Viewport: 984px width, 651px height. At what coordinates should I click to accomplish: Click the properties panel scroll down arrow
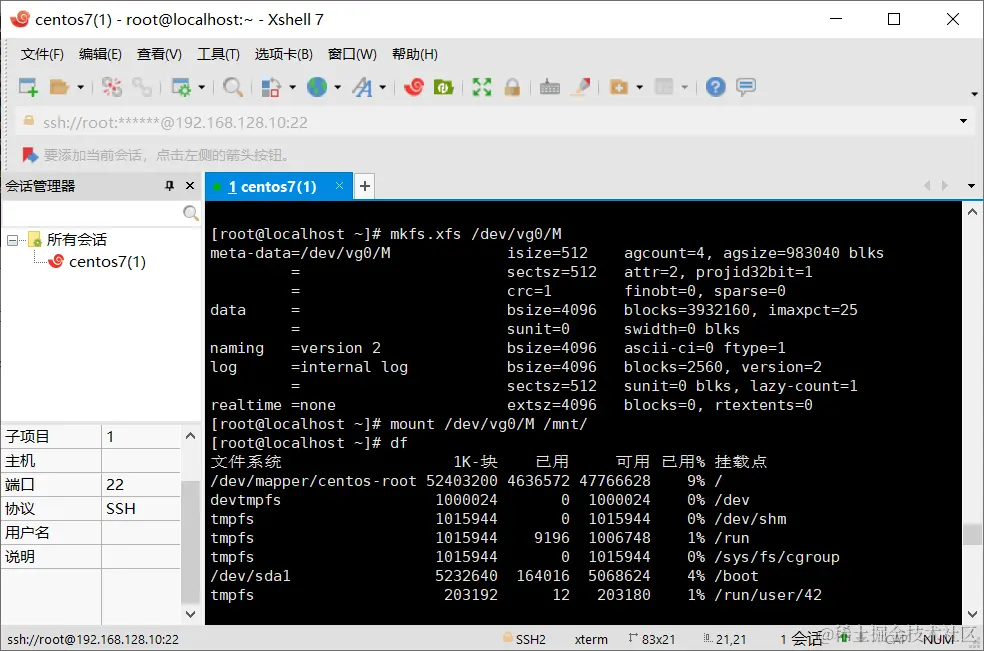click(190, 614)
